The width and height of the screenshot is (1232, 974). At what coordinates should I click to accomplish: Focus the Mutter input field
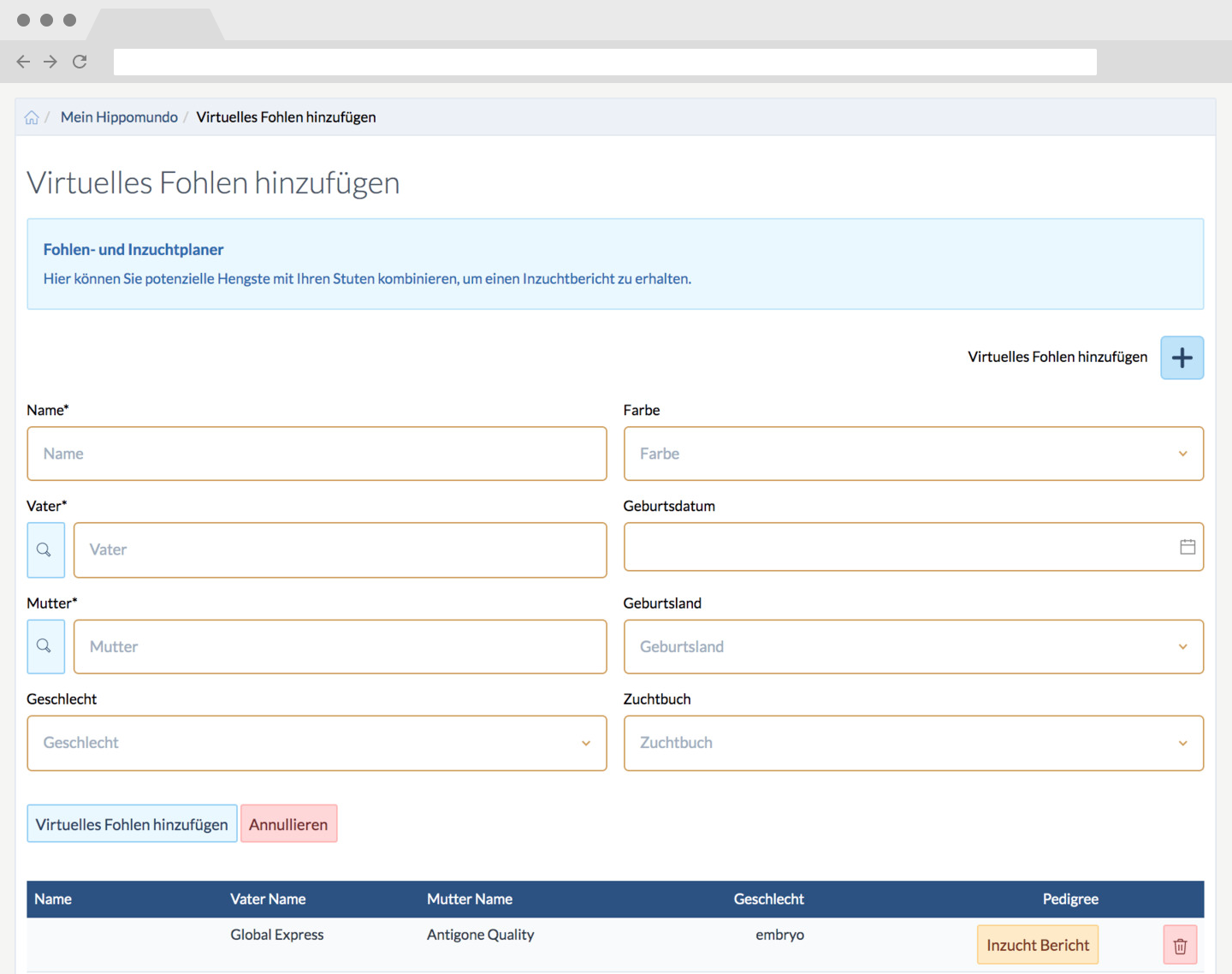coord(340,646)
